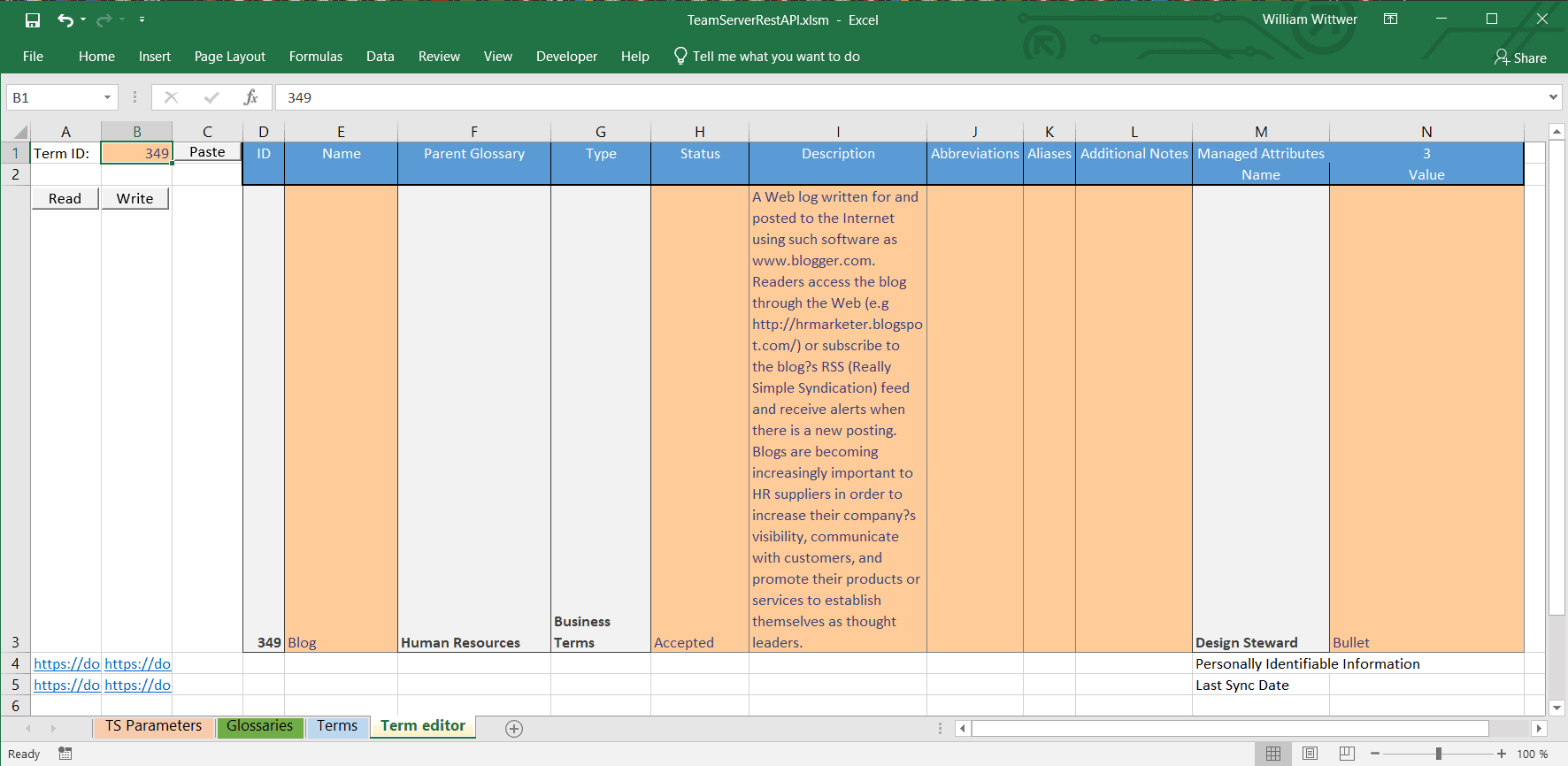Viewport: 1568px width, 766px height.
Task: Open the File menu
Action: click(x=33, y=56)
